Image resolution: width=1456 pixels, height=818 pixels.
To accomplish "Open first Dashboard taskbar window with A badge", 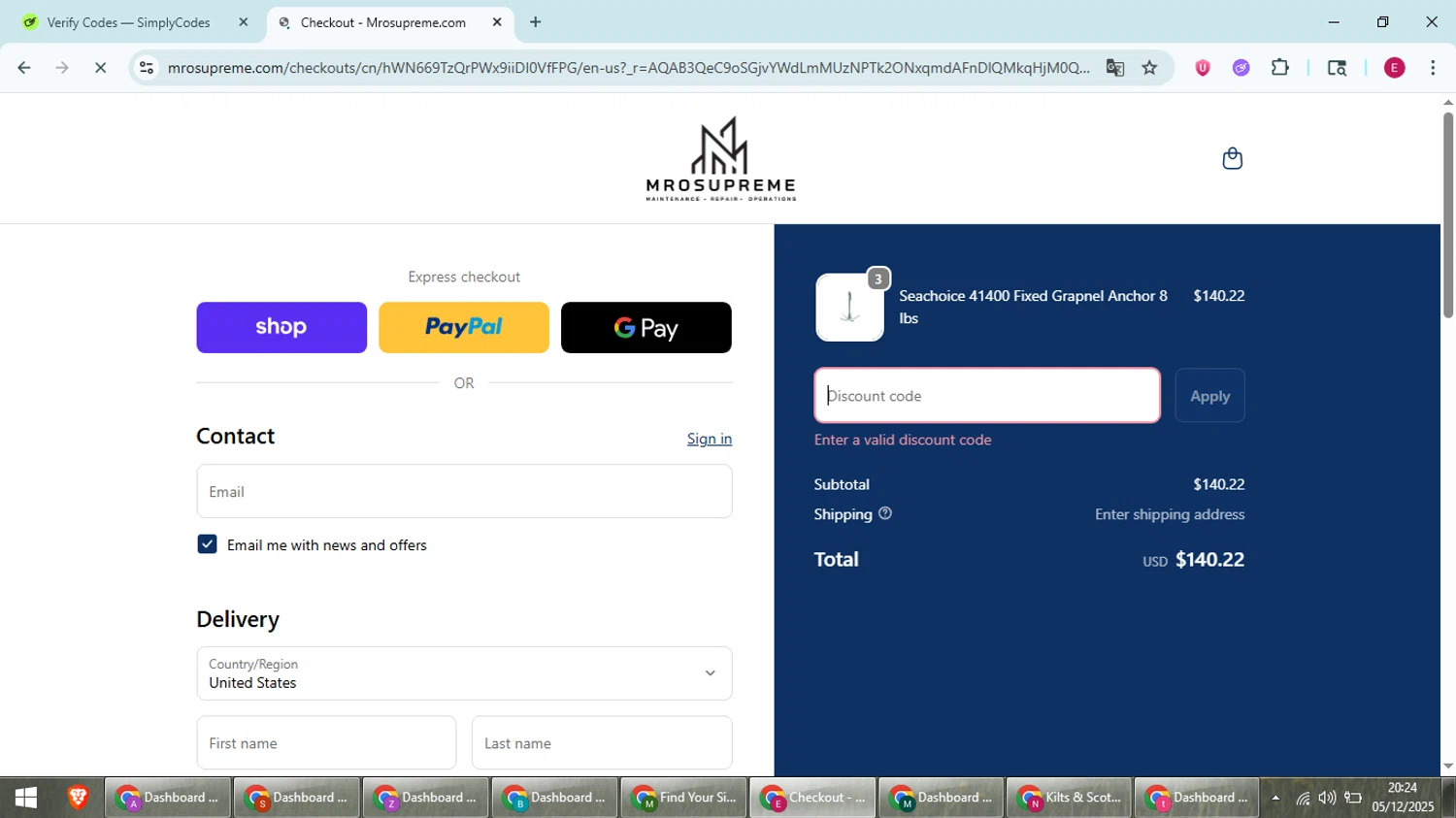I will pyautogui.click(x=168, y=798).
